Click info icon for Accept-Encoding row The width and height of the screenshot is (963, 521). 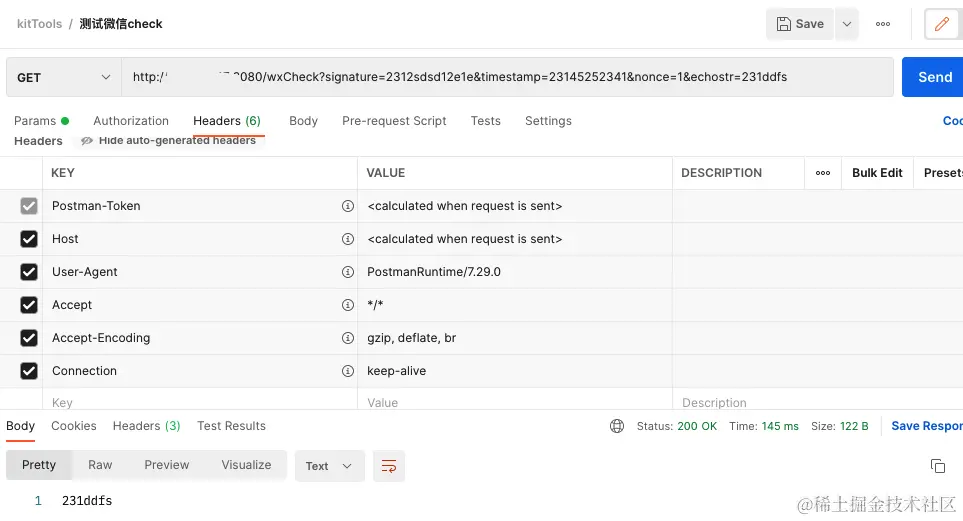[348, 338]
